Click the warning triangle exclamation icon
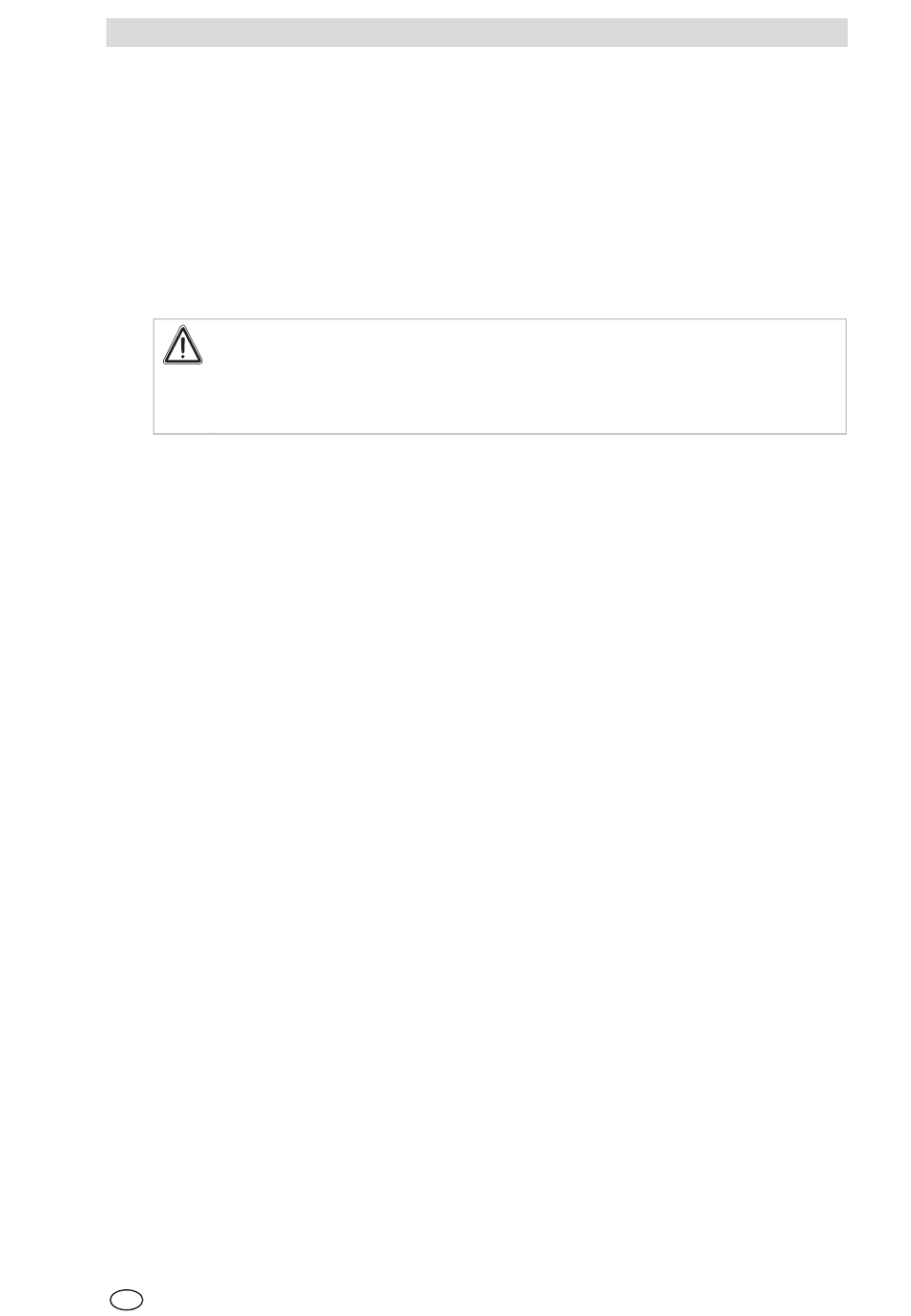 coord(182,345)
